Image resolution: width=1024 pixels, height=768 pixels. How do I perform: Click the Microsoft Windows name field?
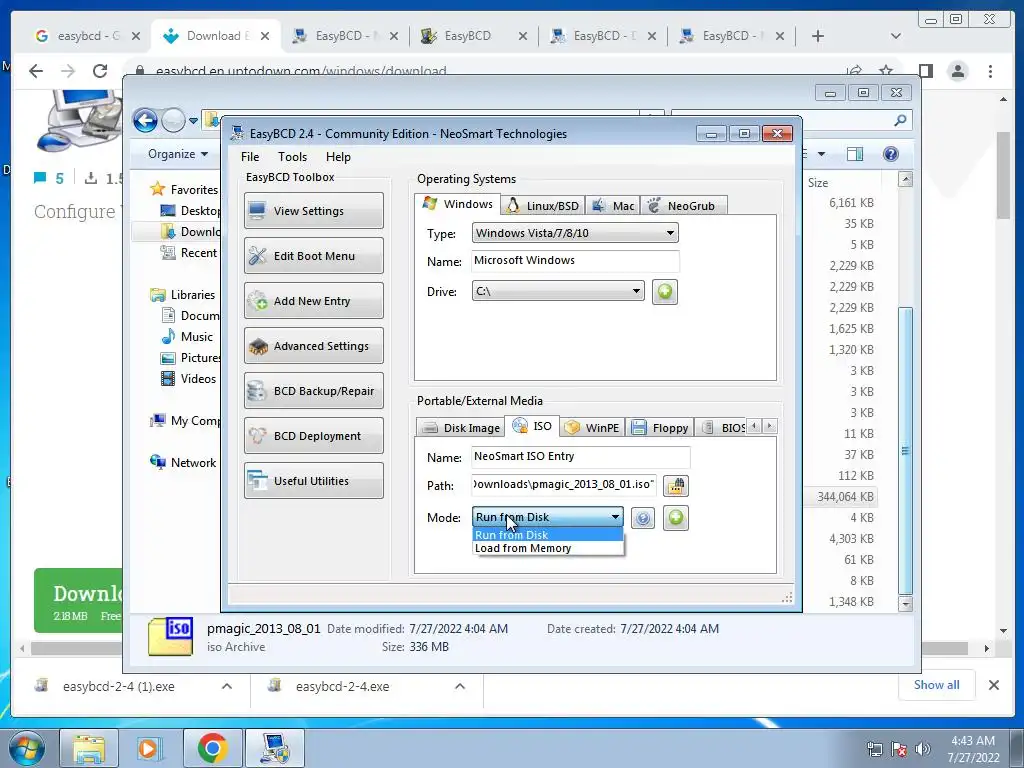click(575, 261)
